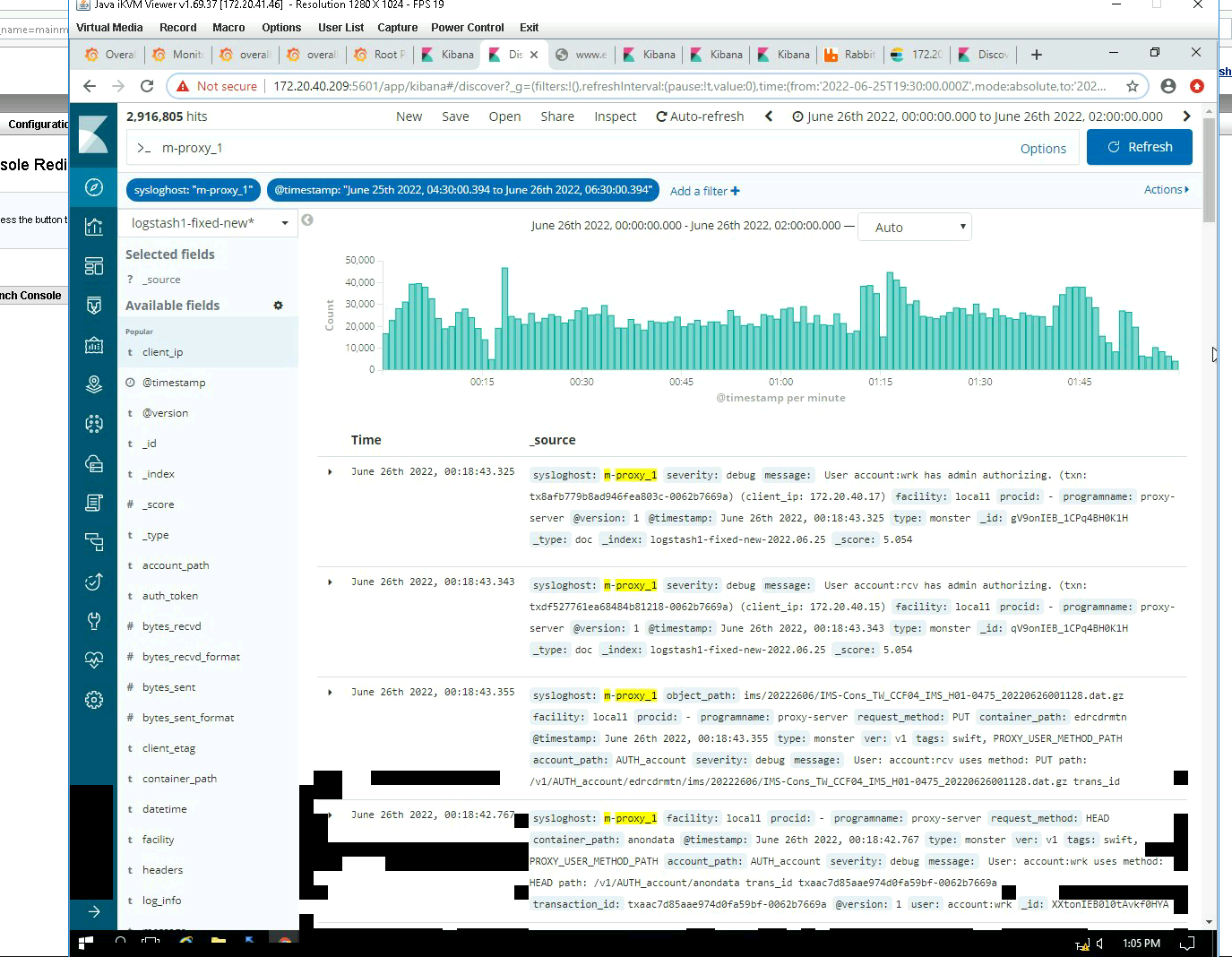
Task: Shift time range forward with right chevron
Action: pyautogui.click(x=1187, y=116)
